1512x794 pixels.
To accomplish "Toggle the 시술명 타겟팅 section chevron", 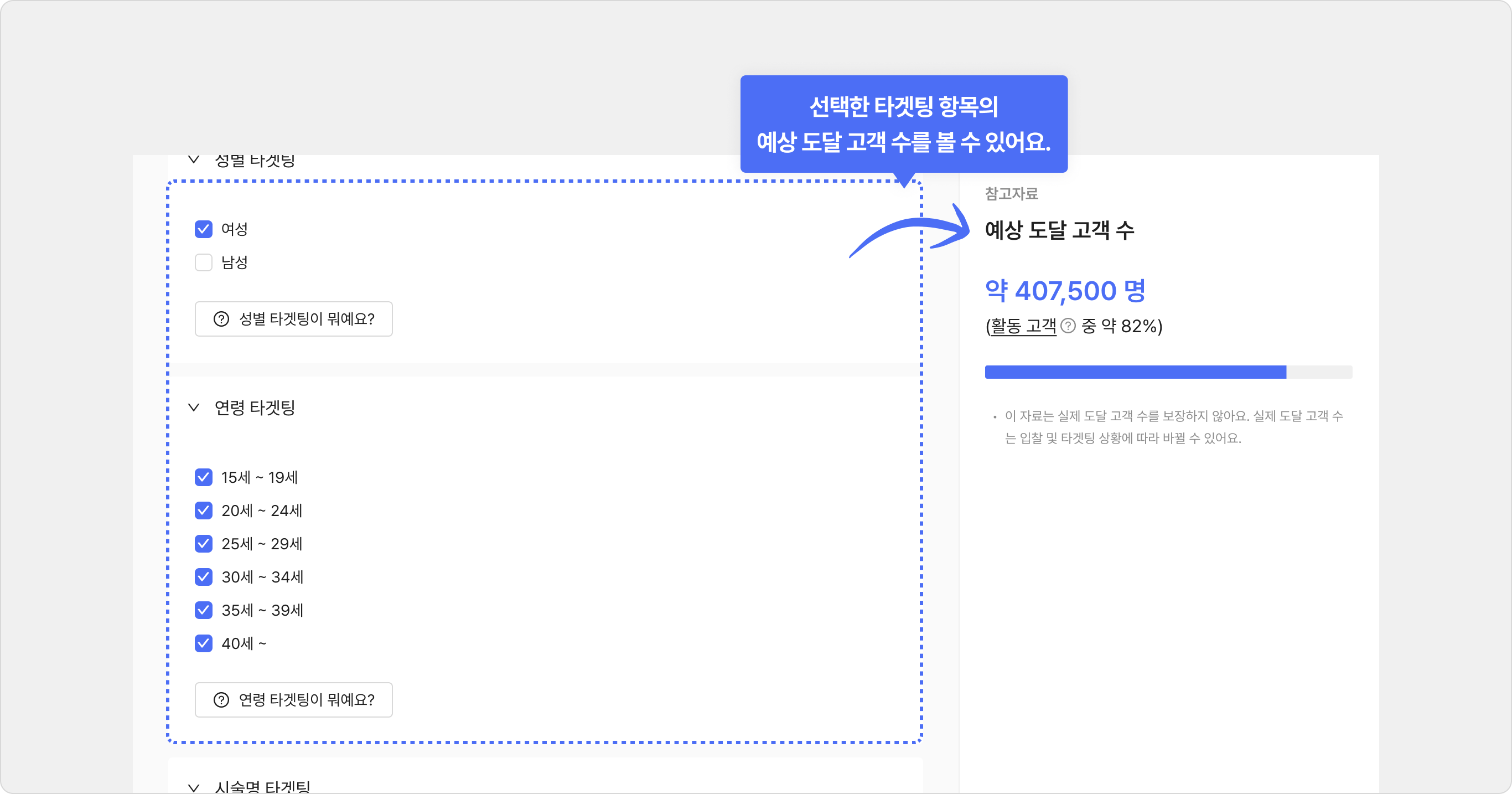I will (194, 786).
